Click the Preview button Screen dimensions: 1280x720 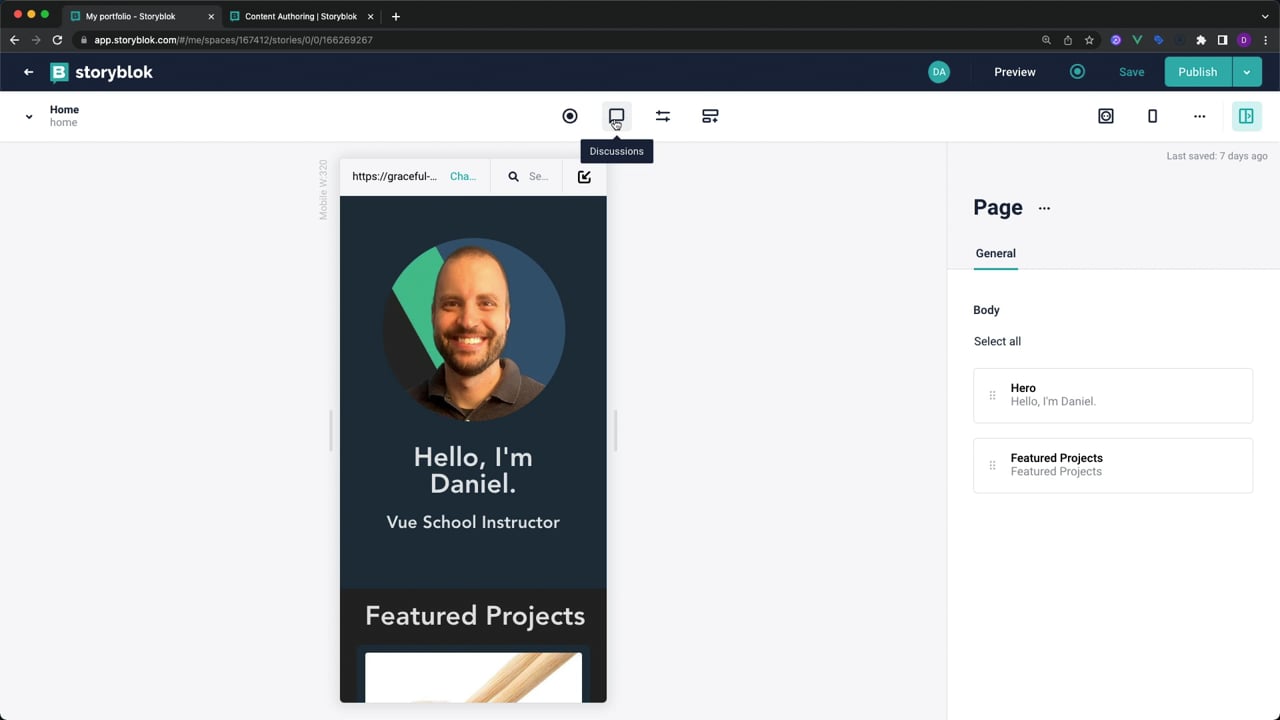point(1015,72)
